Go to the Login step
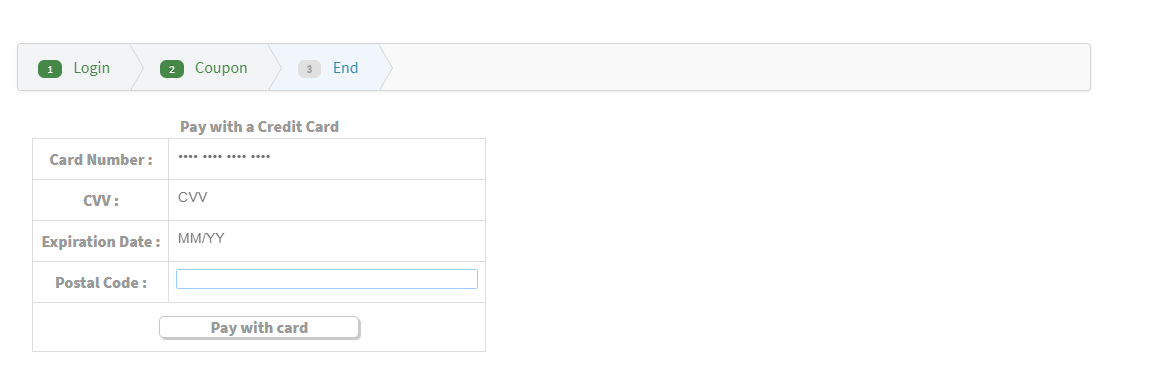Image resolution: width=1168 pixels, height=376 pixels. (x=92, y=68)
